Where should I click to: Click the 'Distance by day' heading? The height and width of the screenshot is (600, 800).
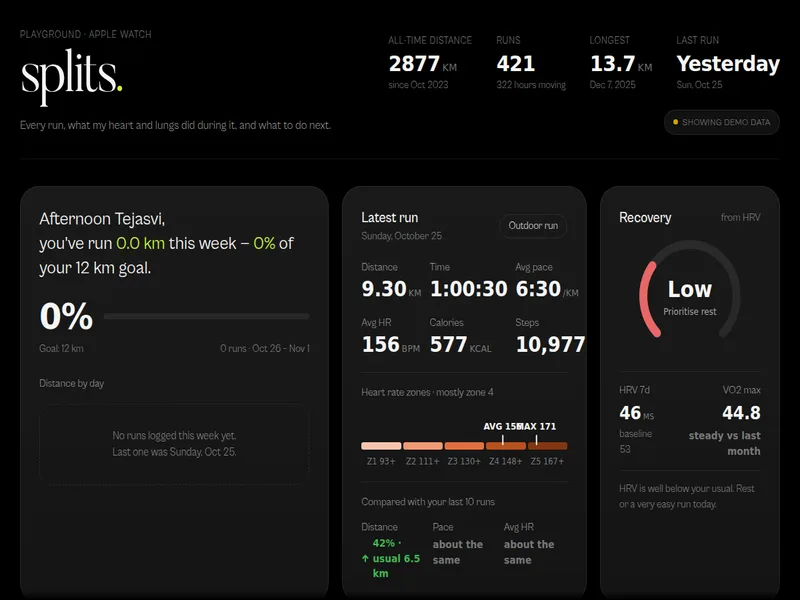71,383
